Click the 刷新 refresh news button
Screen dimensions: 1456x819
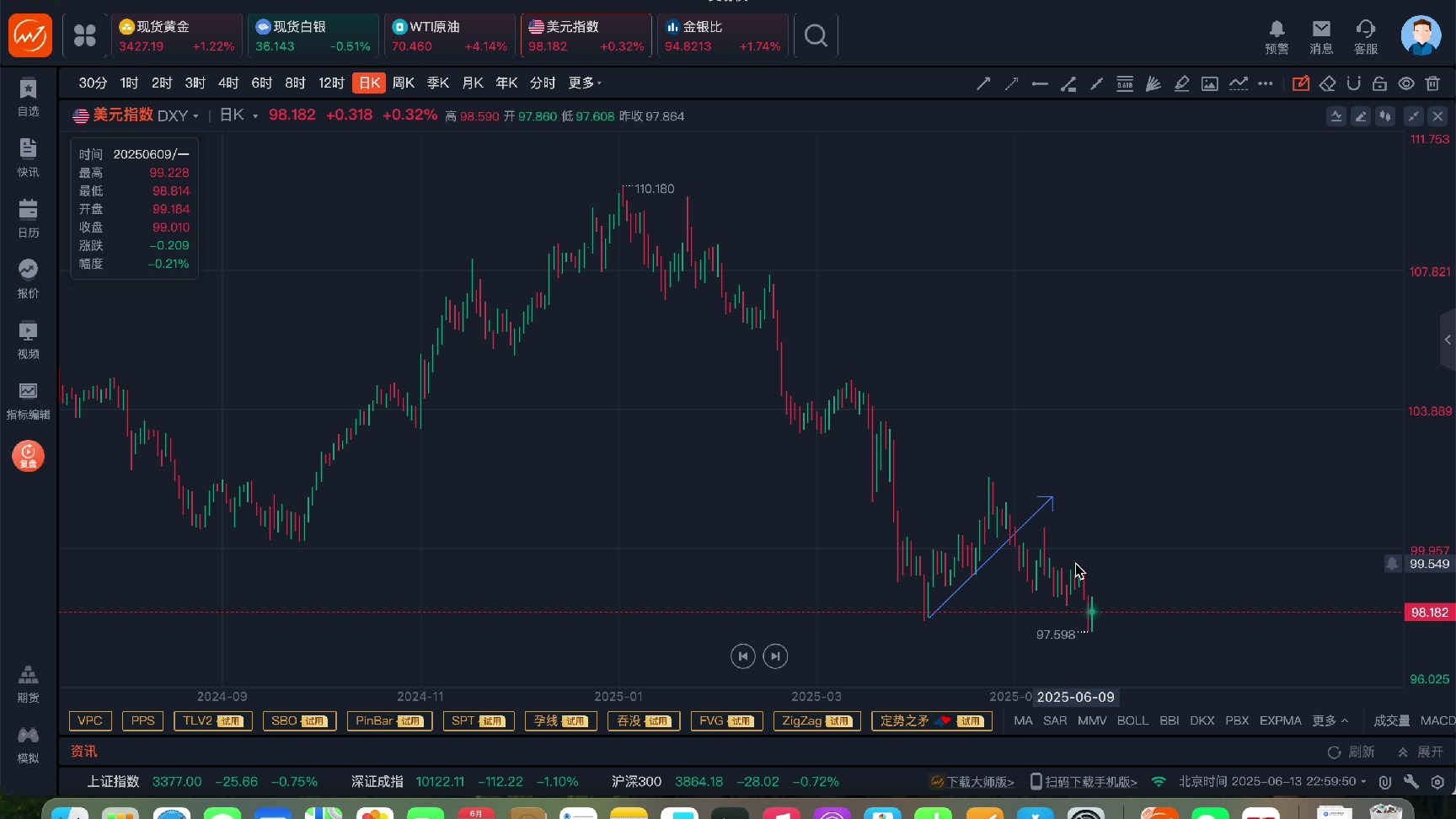coord(1352,752)
